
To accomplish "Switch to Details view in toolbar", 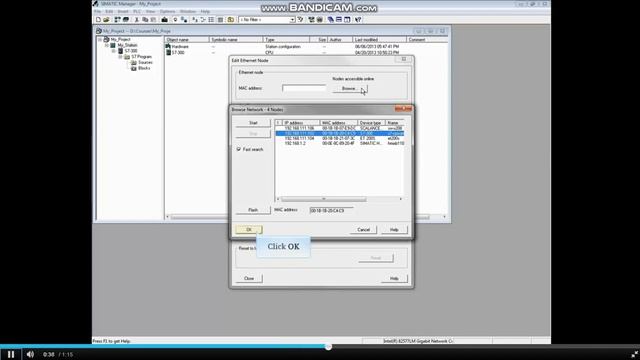I will [220, 20].
